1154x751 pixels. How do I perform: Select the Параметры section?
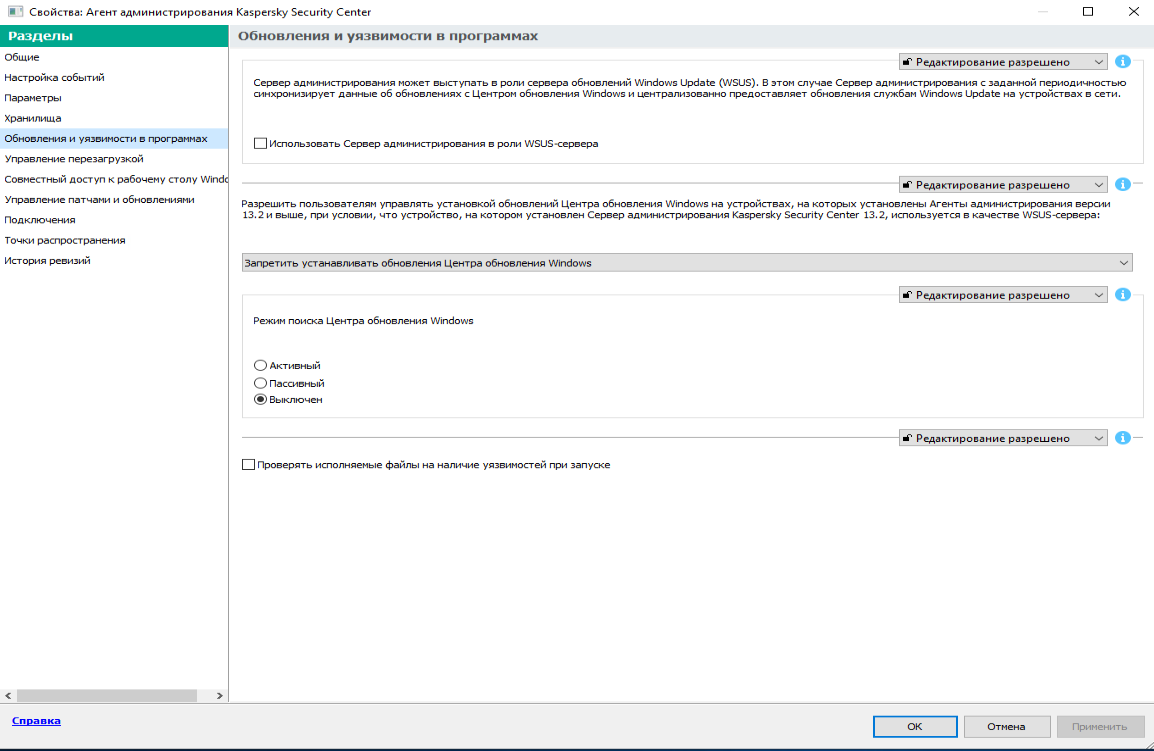click(114, 98)
